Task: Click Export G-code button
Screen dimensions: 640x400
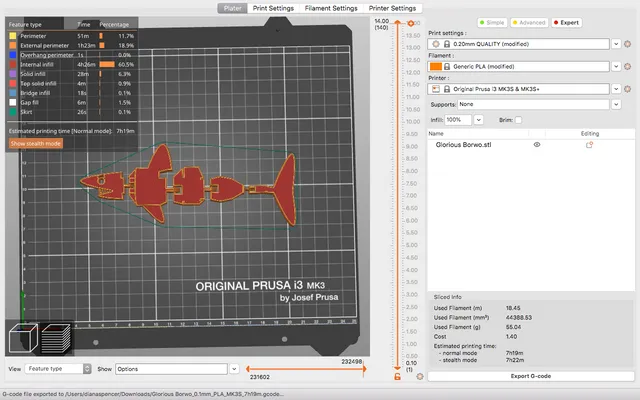Action: pos(531,376)
